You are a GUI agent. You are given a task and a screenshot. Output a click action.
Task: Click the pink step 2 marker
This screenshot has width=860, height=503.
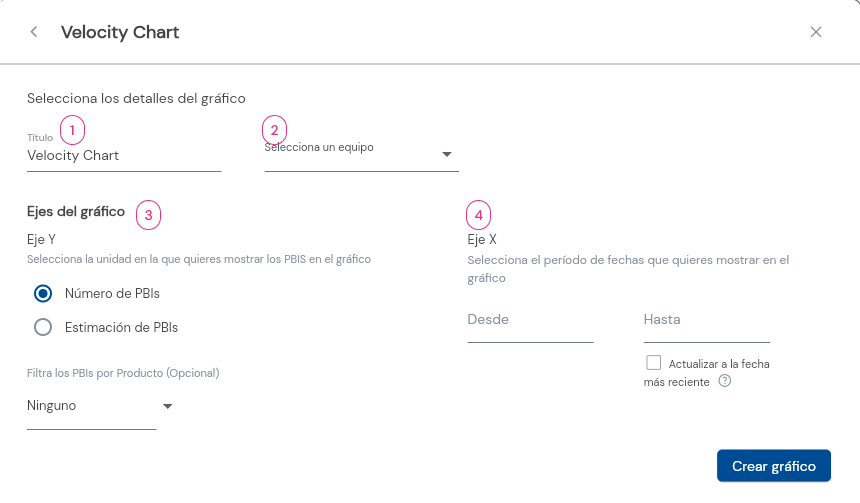point(274,130)
